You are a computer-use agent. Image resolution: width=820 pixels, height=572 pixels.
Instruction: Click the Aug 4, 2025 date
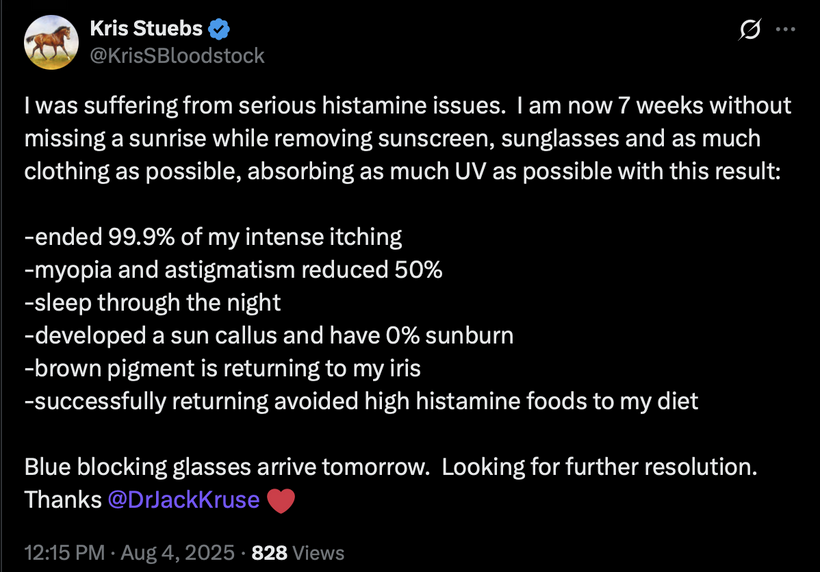pyautogui.click(x=177, y=553)
